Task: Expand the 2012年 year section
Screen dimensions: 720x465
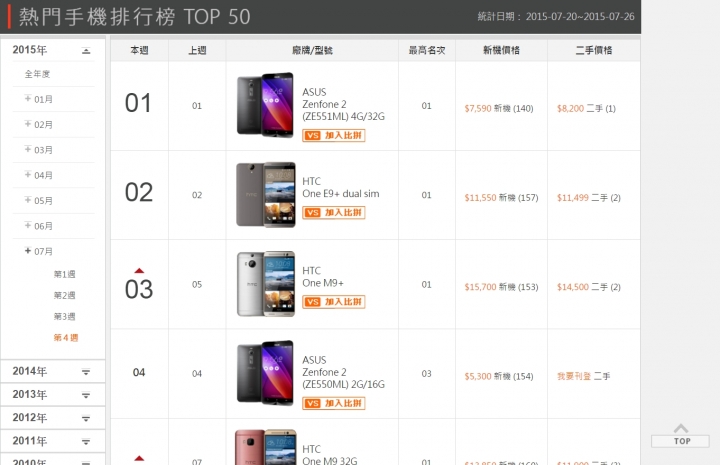Action: [x=86, y=418]
